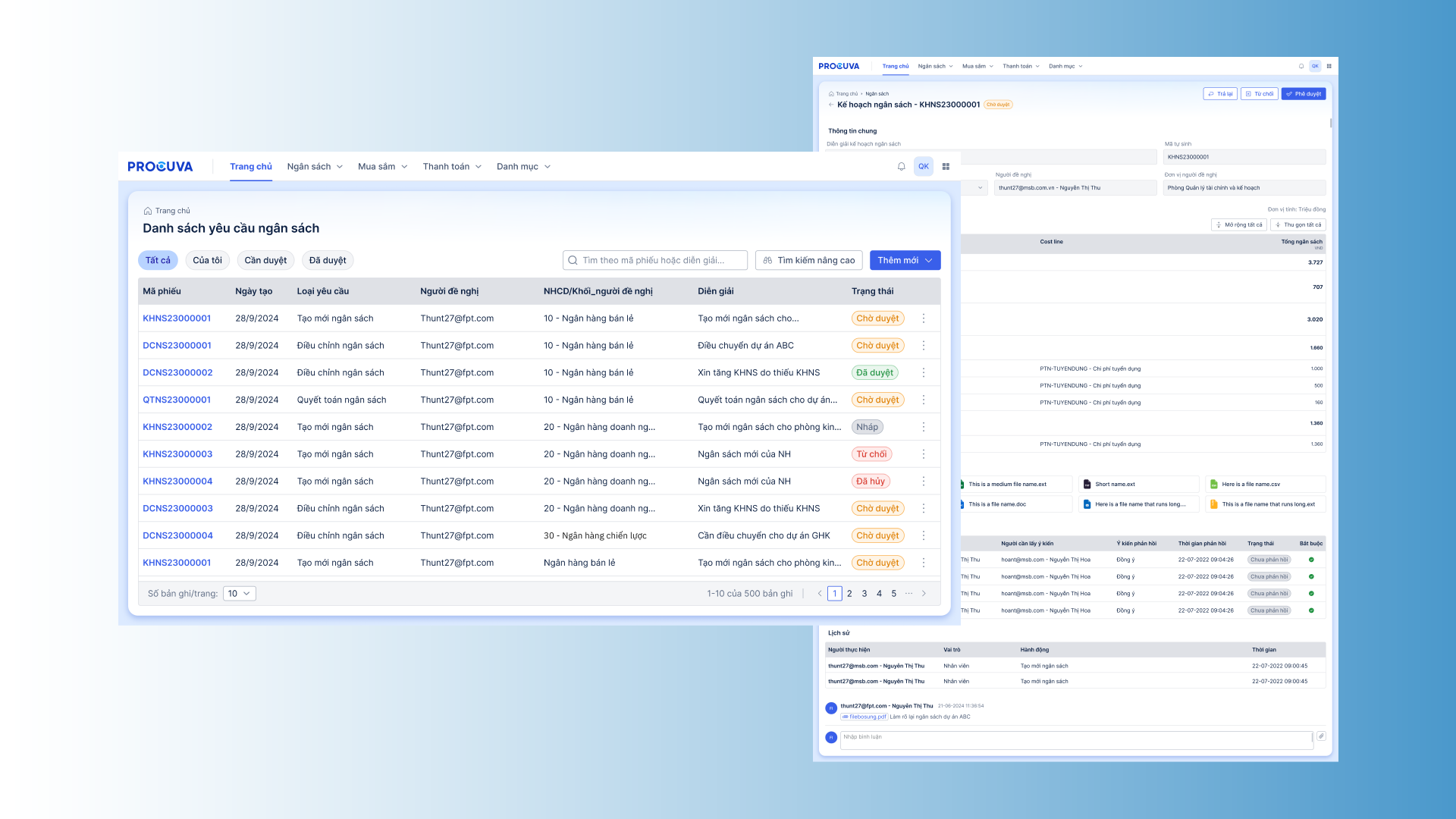This screenshot has height=819, width=1456.
Task: Click the QK user avatar in front window
Action: pos(924,167)
